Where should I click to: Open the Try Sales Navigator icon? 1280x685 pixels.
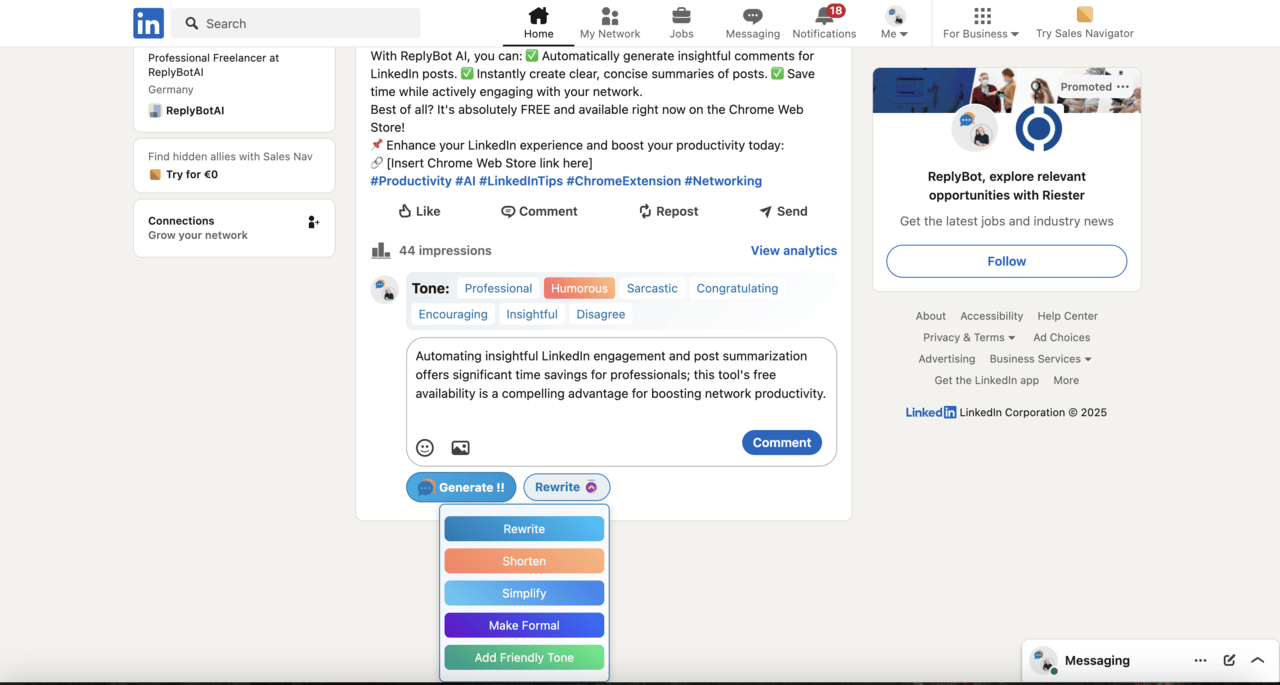tap(1085, 14)
